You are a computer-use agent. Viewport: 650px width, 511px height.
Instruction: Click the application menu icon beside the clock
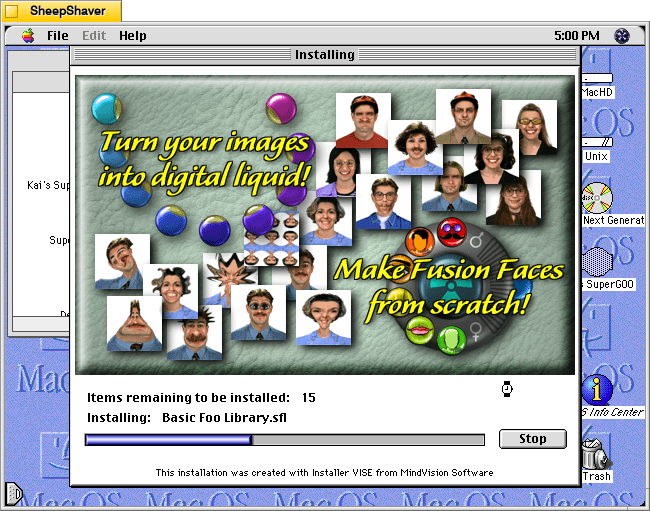tap(621, 36)
